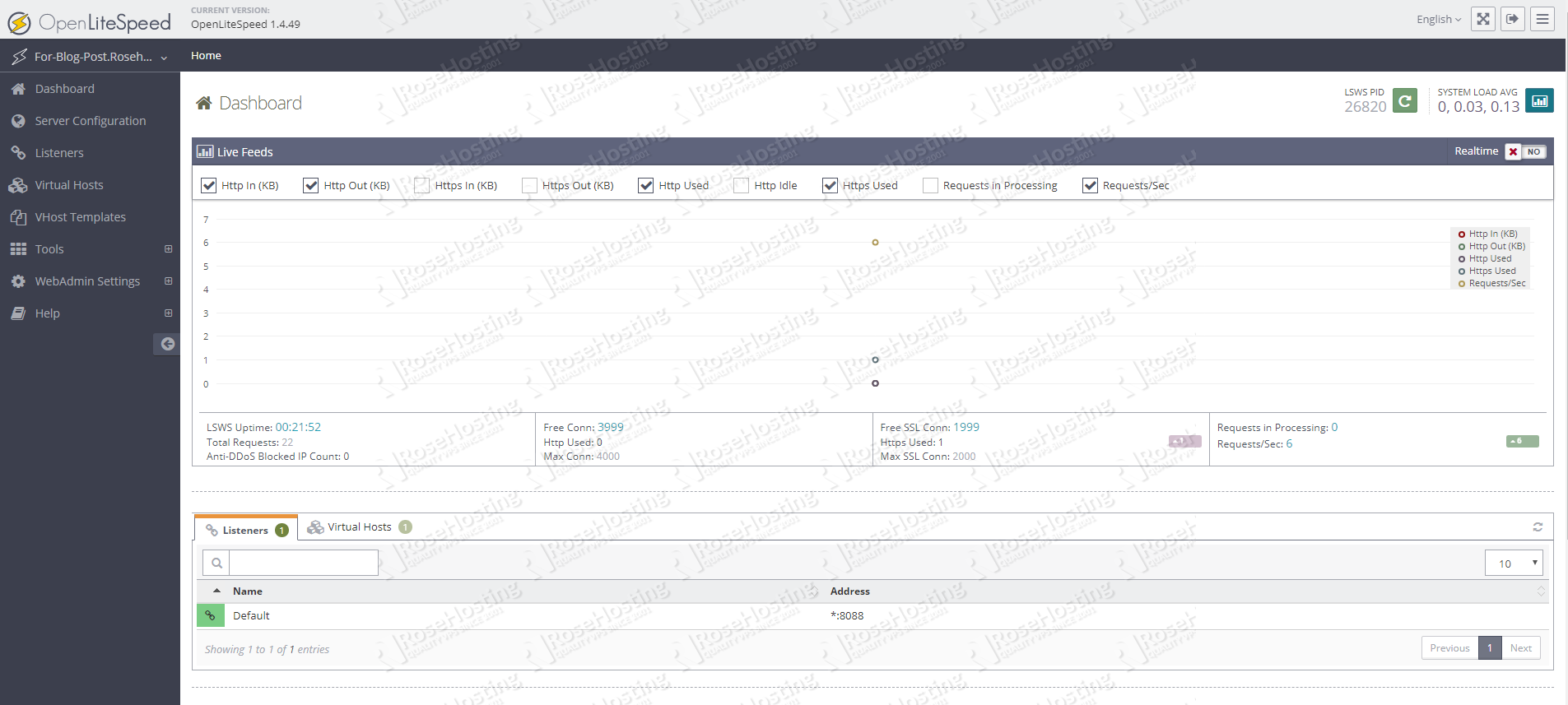Viewport: 1568px width, 705px height.
Task: Enable Https In (KB) checkbox
Action: (x=422, y=186)
